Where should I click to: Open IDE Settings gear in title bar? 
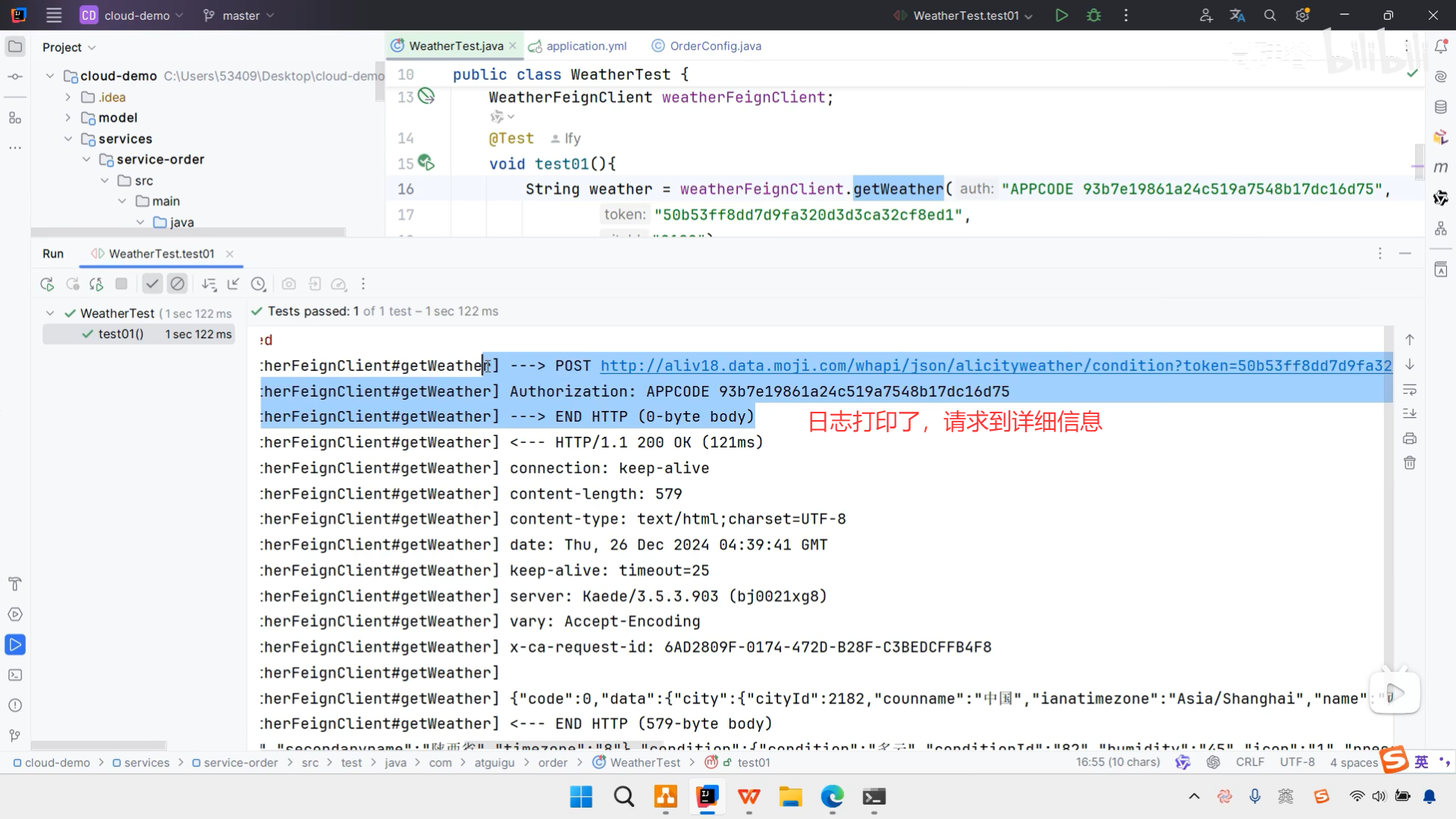1303,15
